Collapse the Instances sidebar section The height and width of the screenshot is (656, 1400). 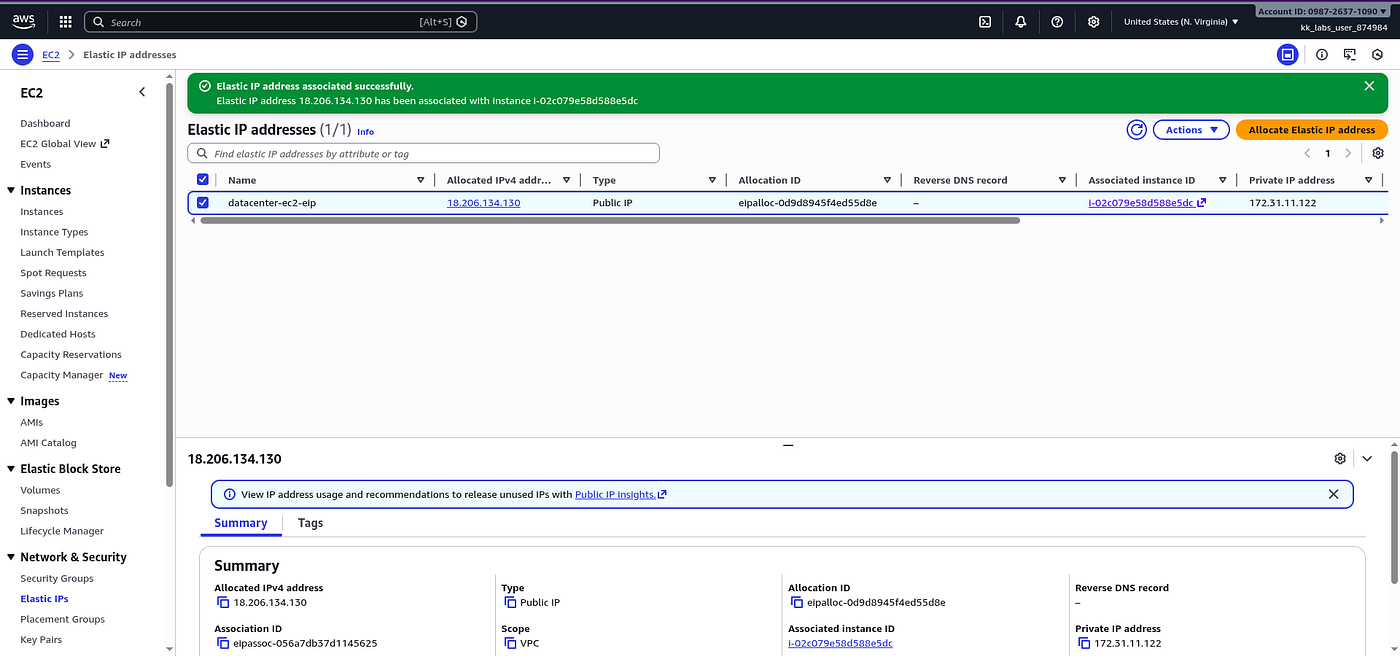point(11,190)
